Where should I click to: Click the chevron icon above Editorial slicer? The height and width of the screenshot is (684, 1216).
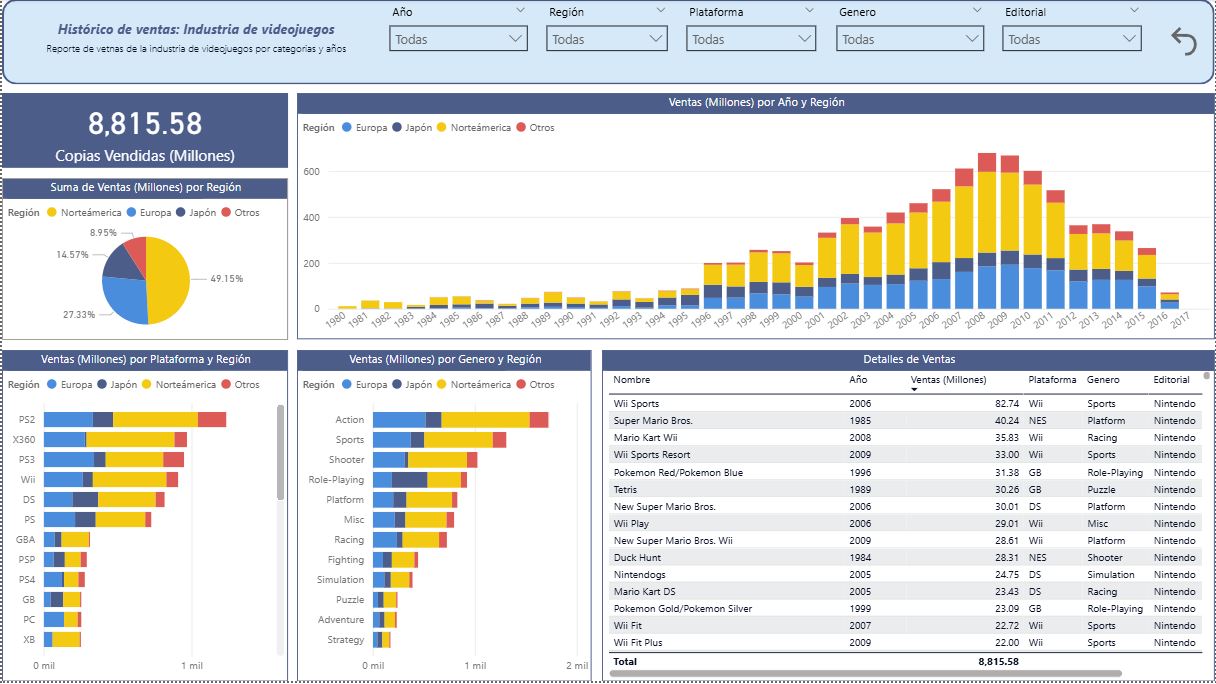[x=1133, y=10]
